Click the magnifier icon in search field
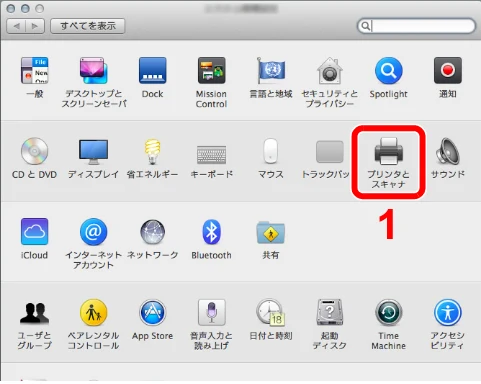The width and height of the screenshot is (481, 384). [365, 26]
